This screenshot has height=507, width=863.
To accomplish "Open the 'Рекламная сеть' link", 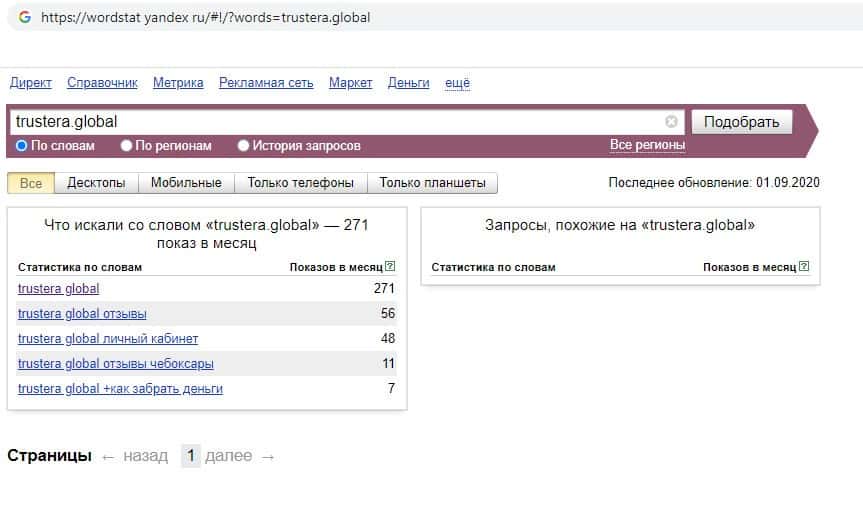I will [266, 83].
